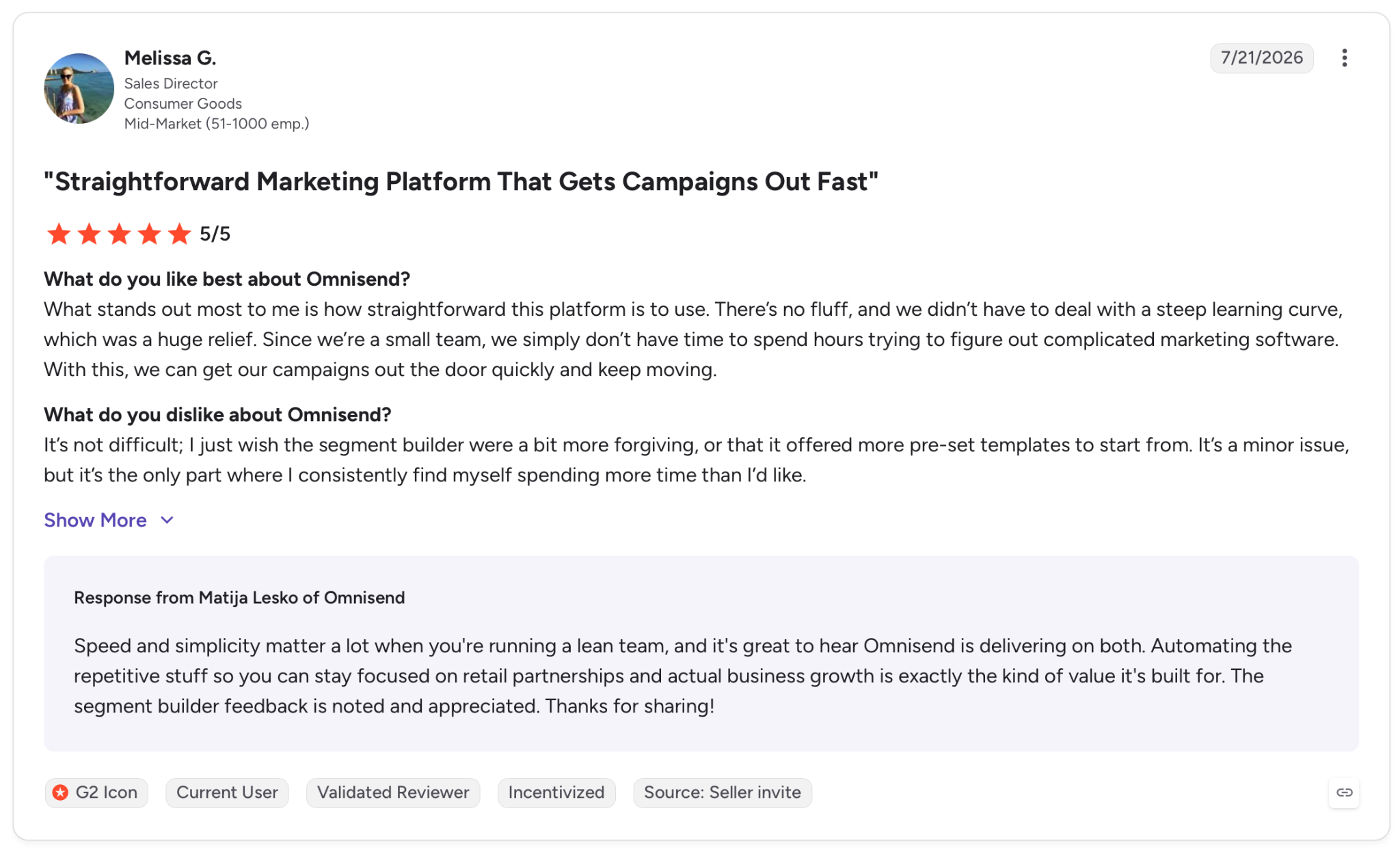
Task: Expand review with Show More
Action: pos(109,520)
